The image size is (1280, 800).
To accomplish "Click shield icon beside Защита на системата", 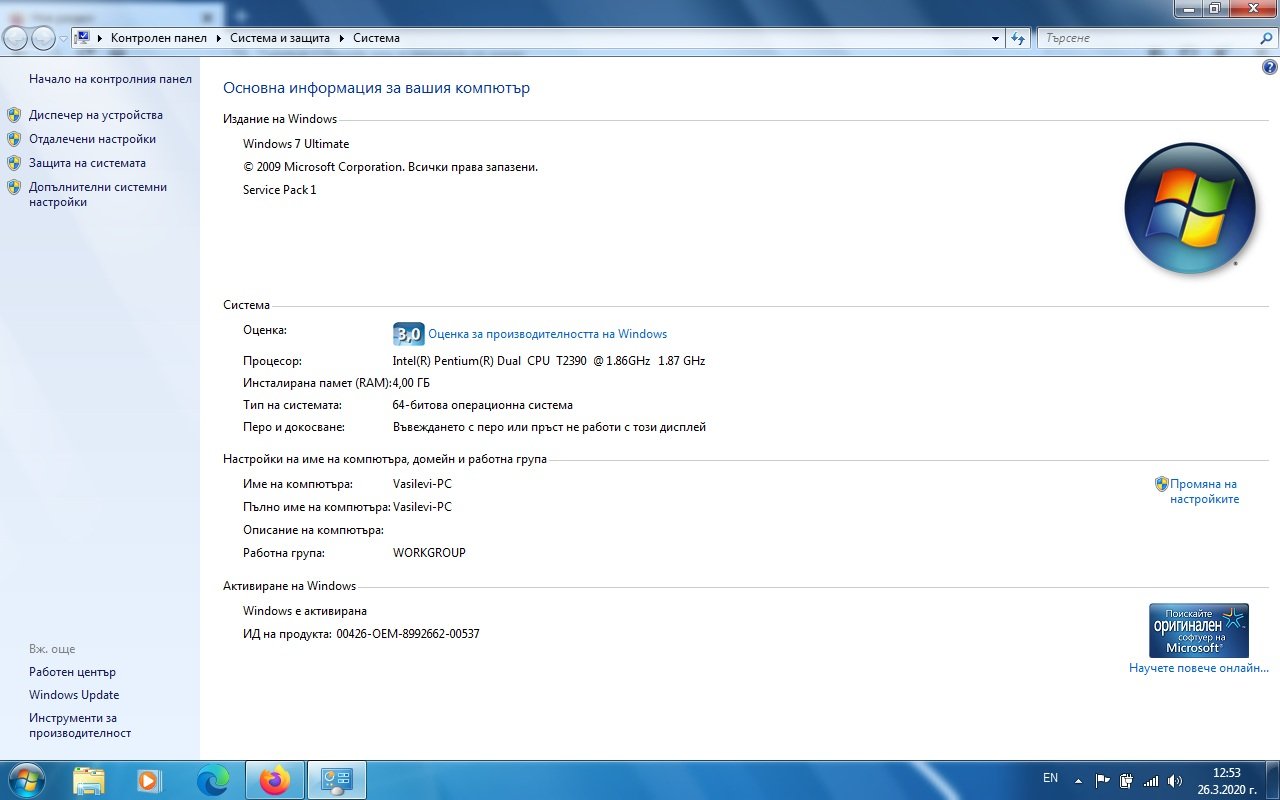I will click(x=14, y=163).
